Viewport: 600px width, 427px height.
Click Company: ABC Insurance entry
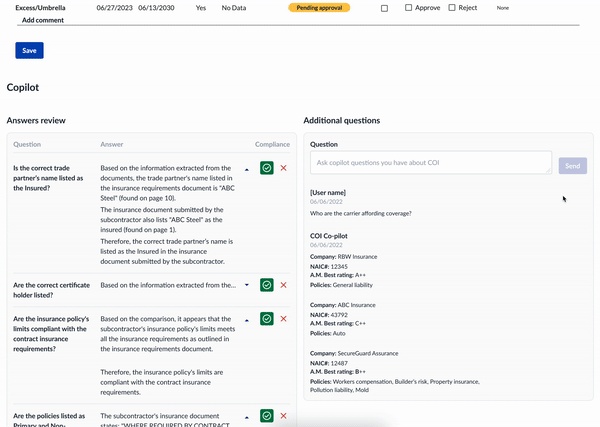coord(342,305)
